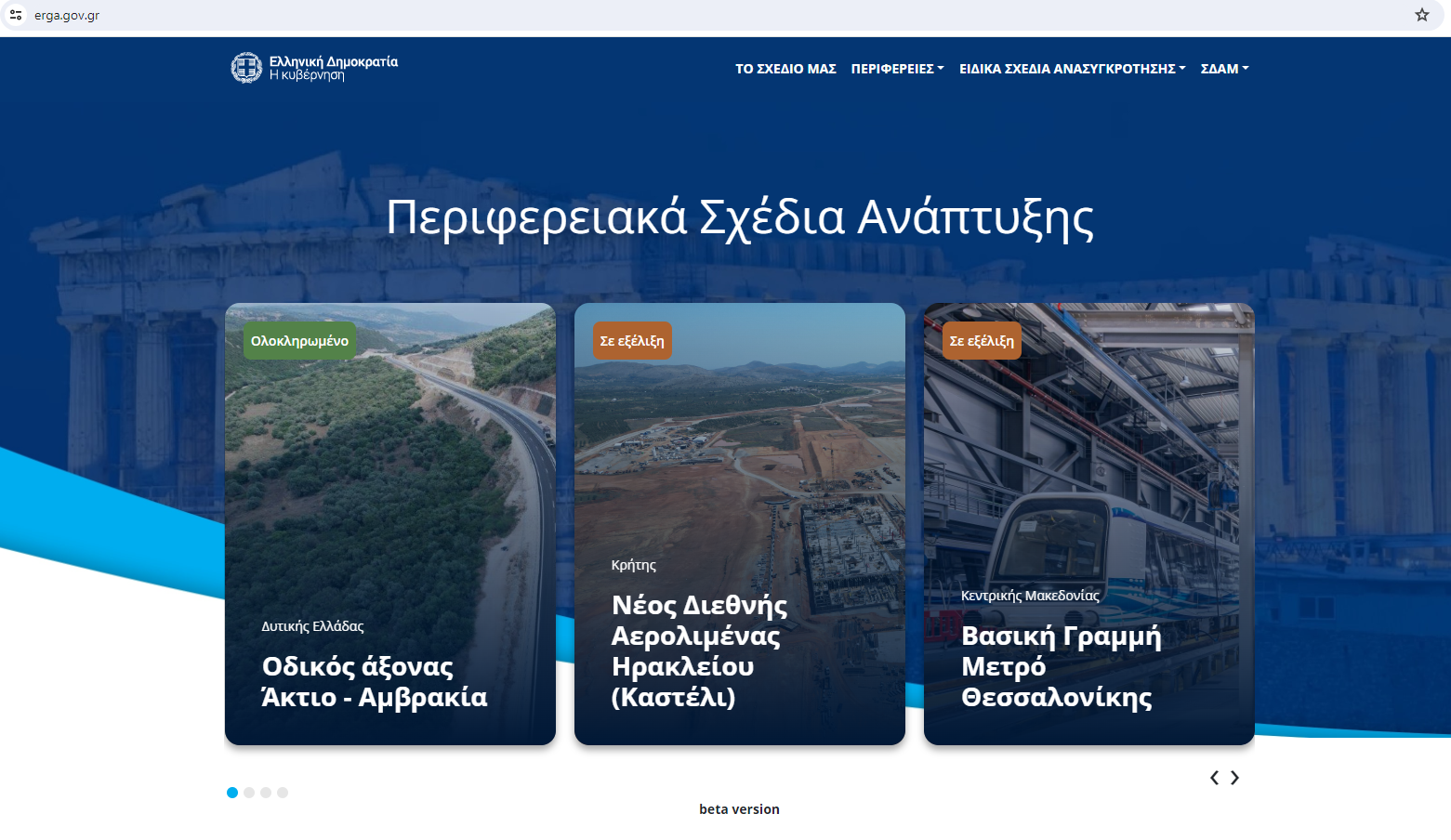Click the Σε εξέλιξη badge on the Metro card
This screenshot has width=1451, height=840.
coord(982,340)
